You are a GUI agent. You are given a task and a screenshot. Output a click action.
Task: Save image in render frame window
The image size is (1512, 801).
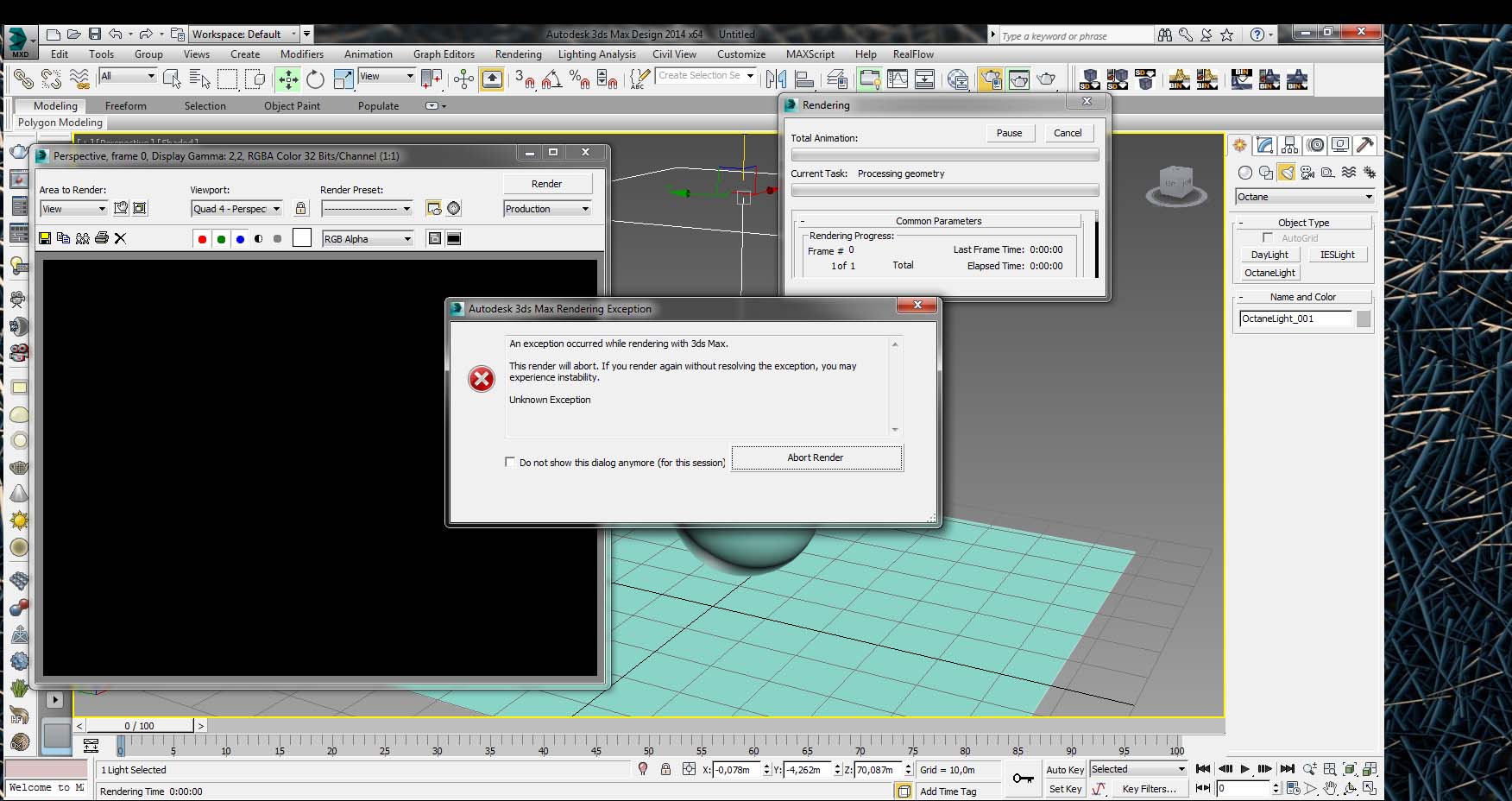[45, 238]
